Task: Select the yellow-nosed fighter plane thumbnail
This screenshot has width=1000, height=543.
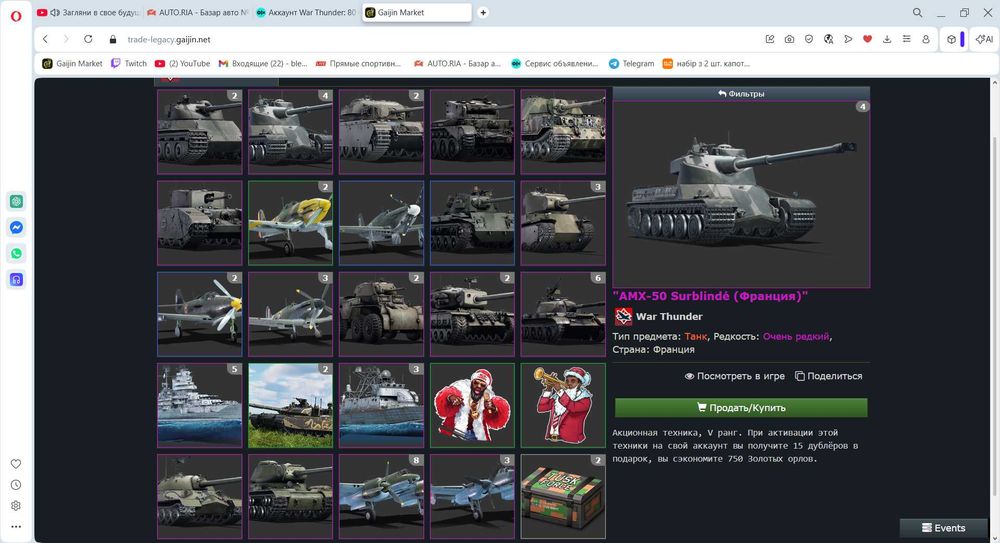Action: (290, 223)
